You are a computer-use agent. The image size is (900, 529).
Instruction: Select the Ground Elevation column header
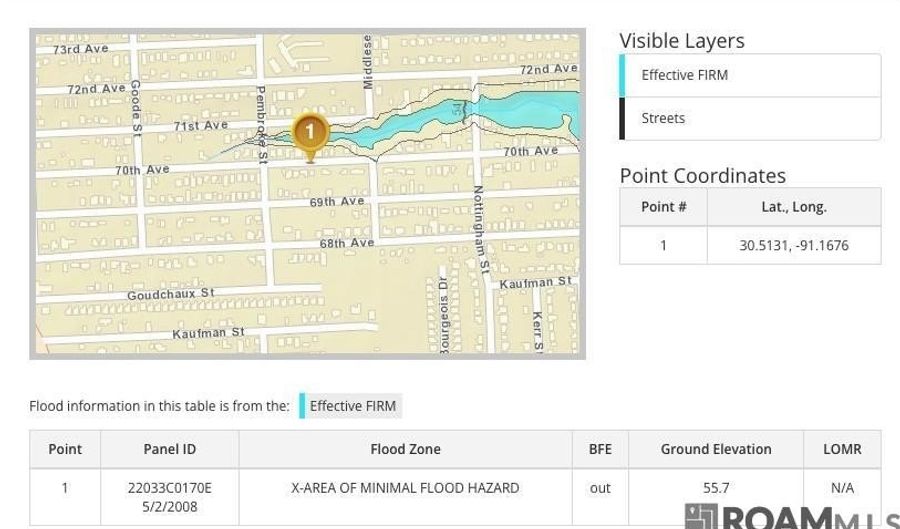click(715, 449)
